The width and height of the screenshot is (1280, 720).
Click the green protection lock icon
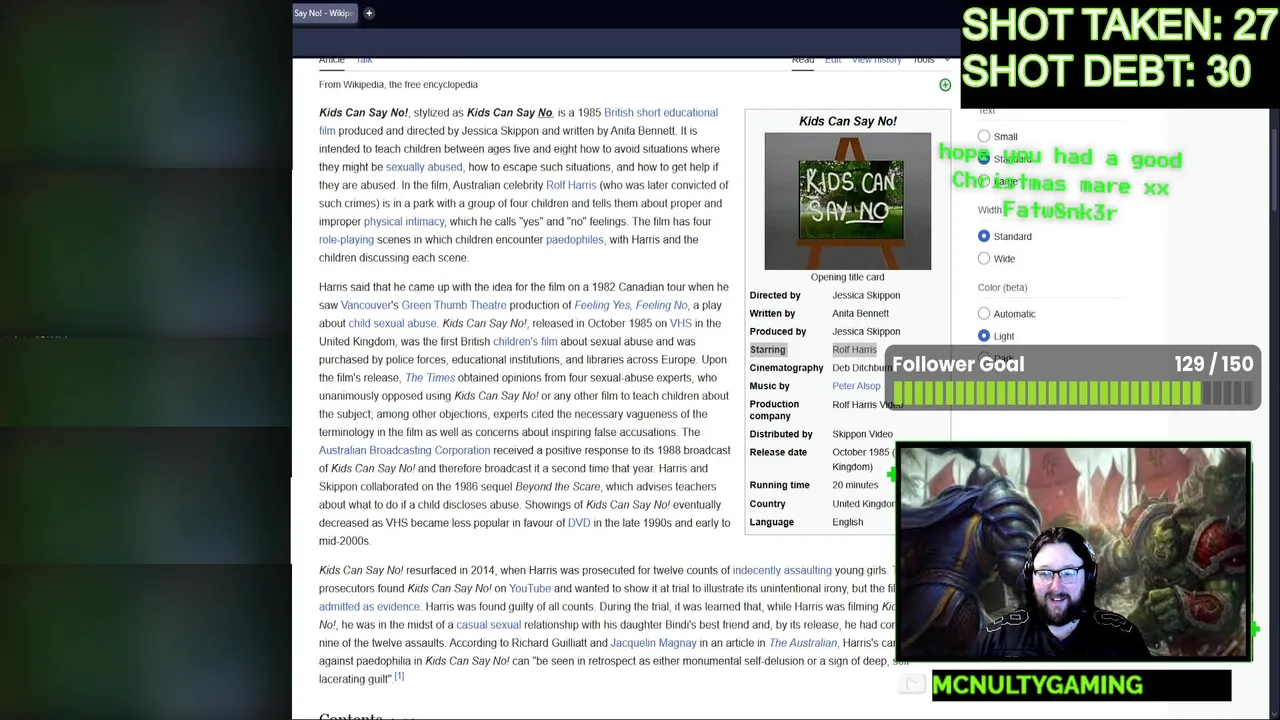click(945, 85)
